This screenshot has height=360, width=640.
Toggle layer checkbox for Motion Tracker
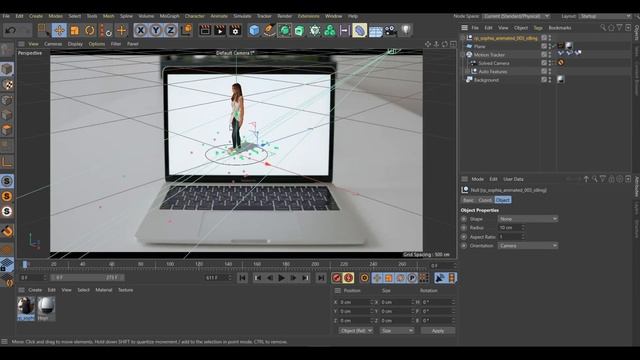[544, 55]
